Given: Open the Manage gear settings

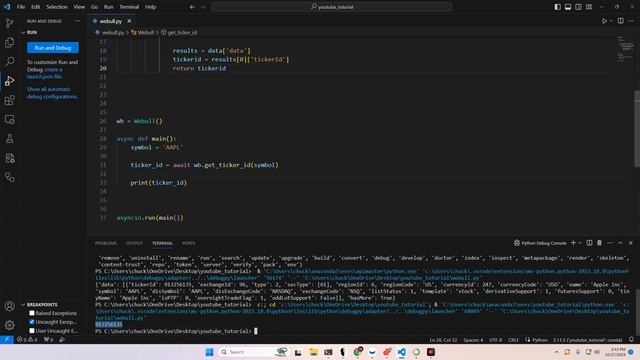Looking at the screenshot, I should click(9, 325).
